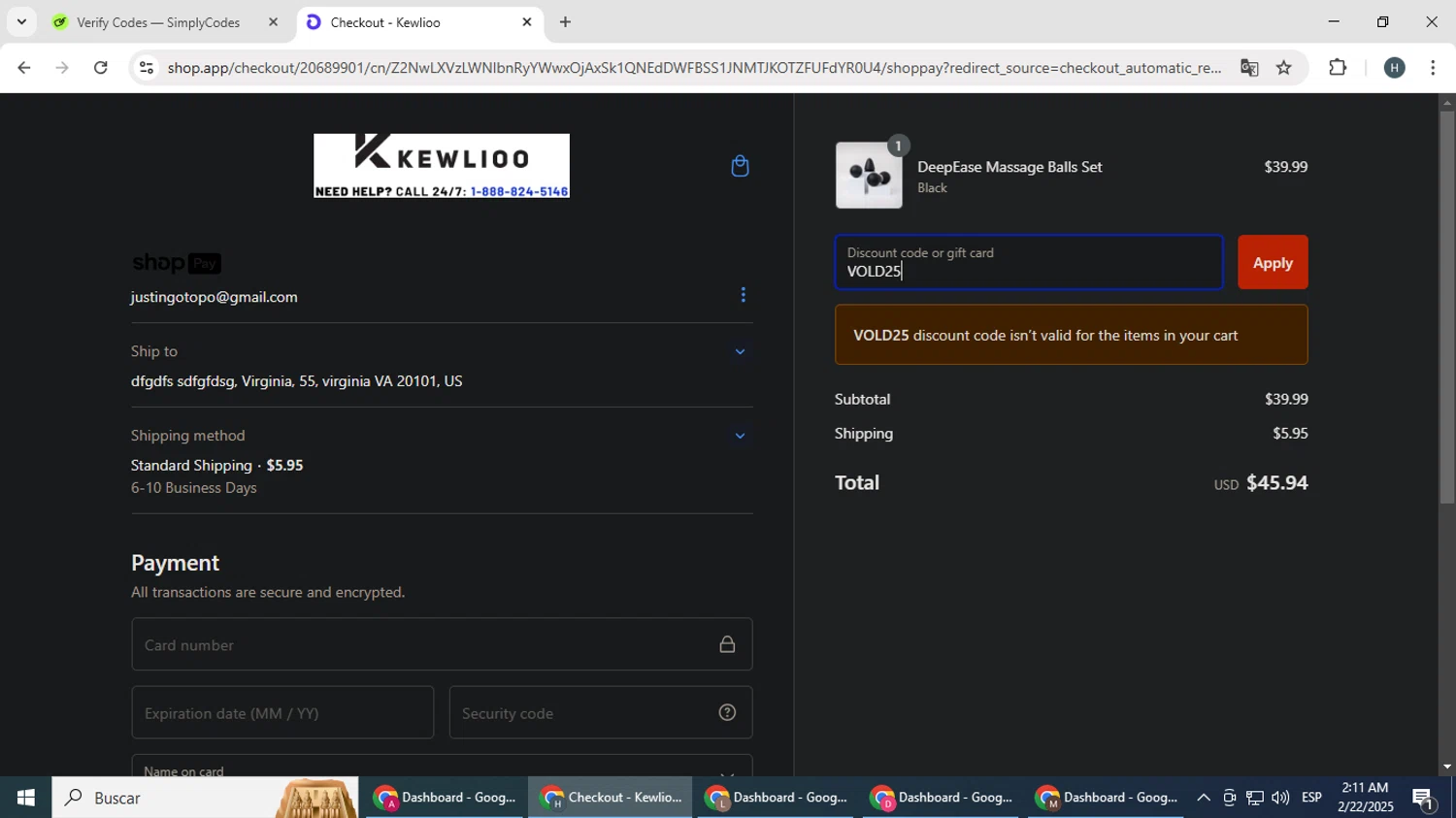The width and height of the screenshot is (1456, 818).
Task: Click the address bar URL
Action: (x=694, y=68)
